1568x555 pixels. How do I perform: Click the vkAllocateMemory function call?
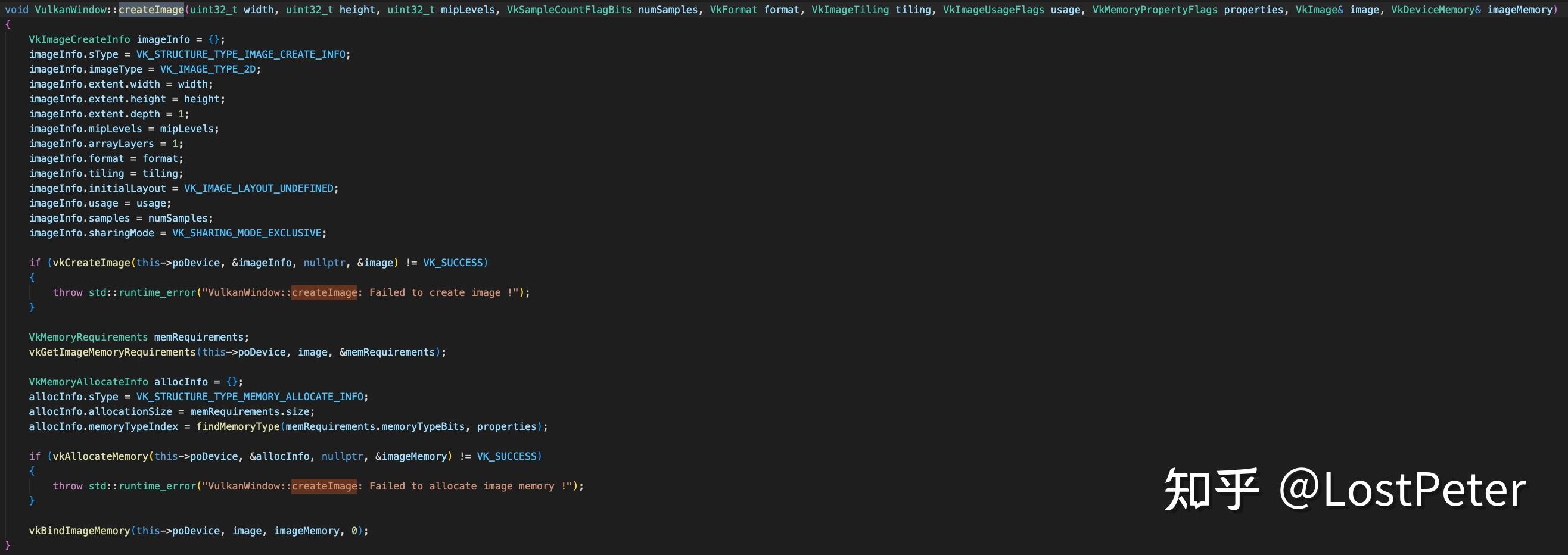[101, 456]
